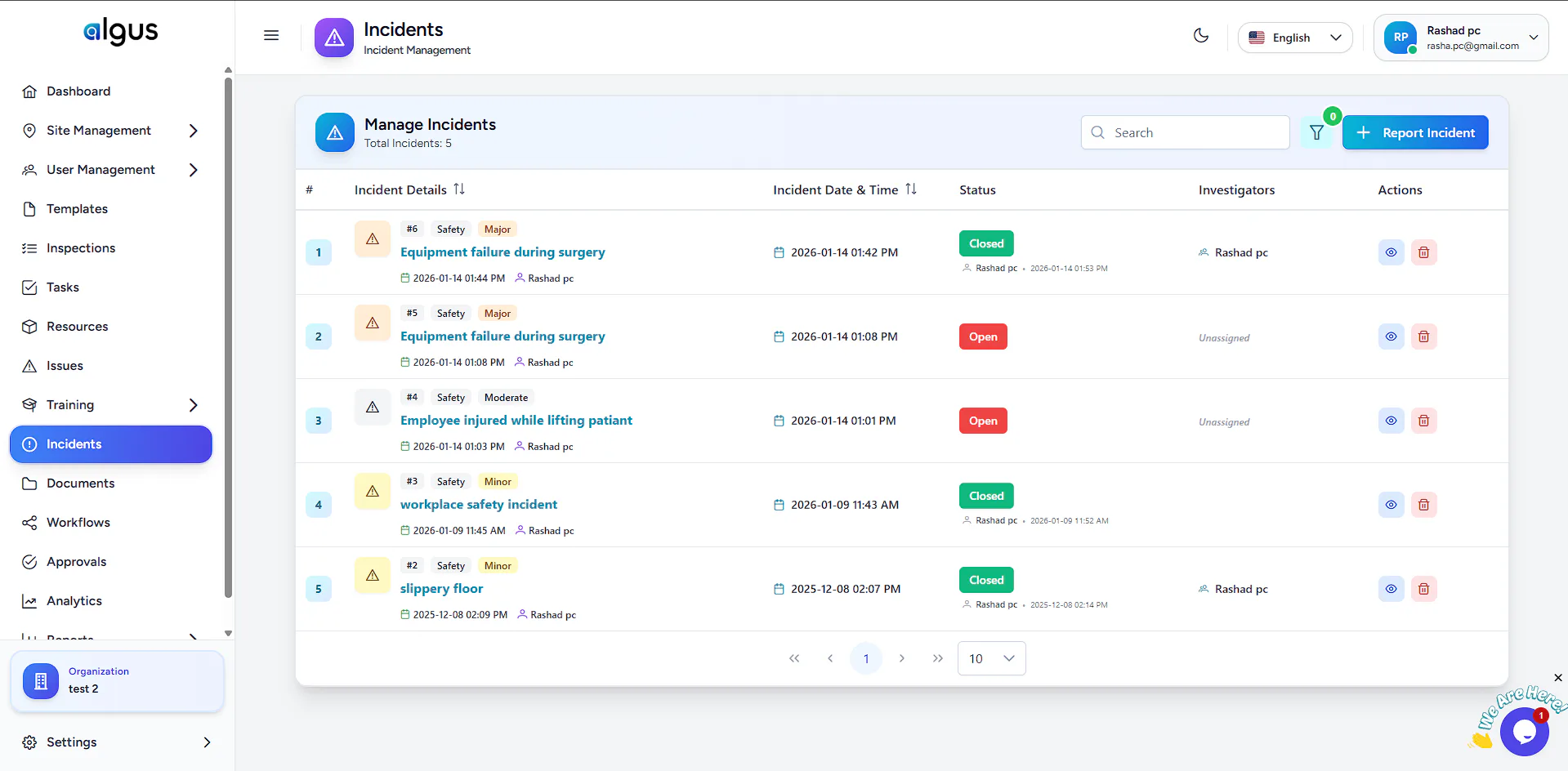The image size is (1568, 771).
Task: Open Organization test 2 card
Action: tap(117, 681)
